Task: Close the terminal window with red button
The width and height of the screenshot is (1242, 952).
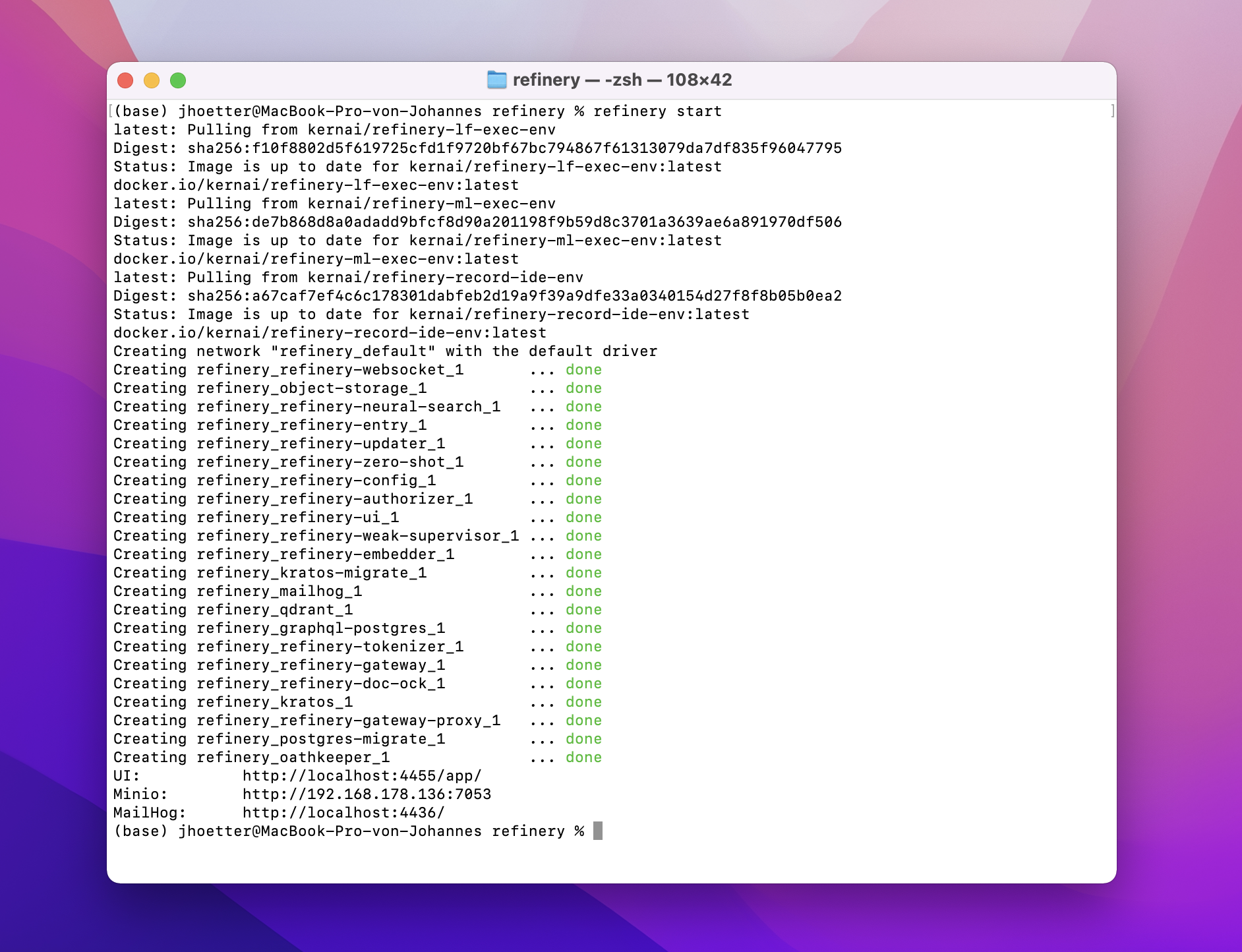Action: click(x=125, y=80)
